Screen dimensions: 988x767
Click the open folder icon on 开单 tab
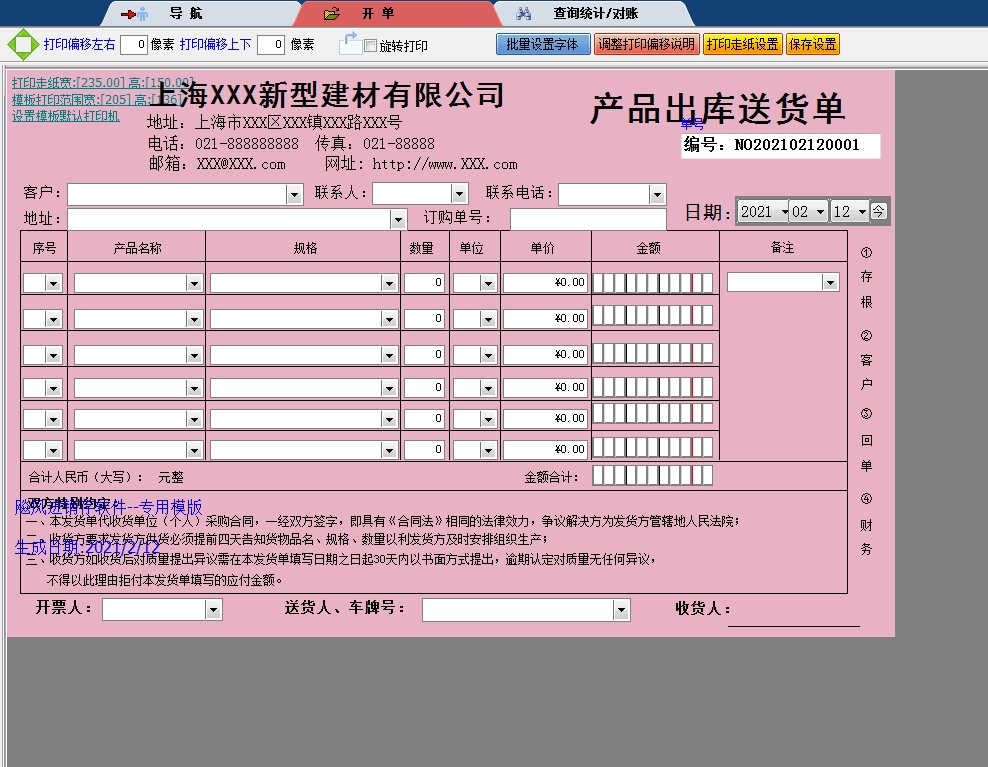[332, 14]
